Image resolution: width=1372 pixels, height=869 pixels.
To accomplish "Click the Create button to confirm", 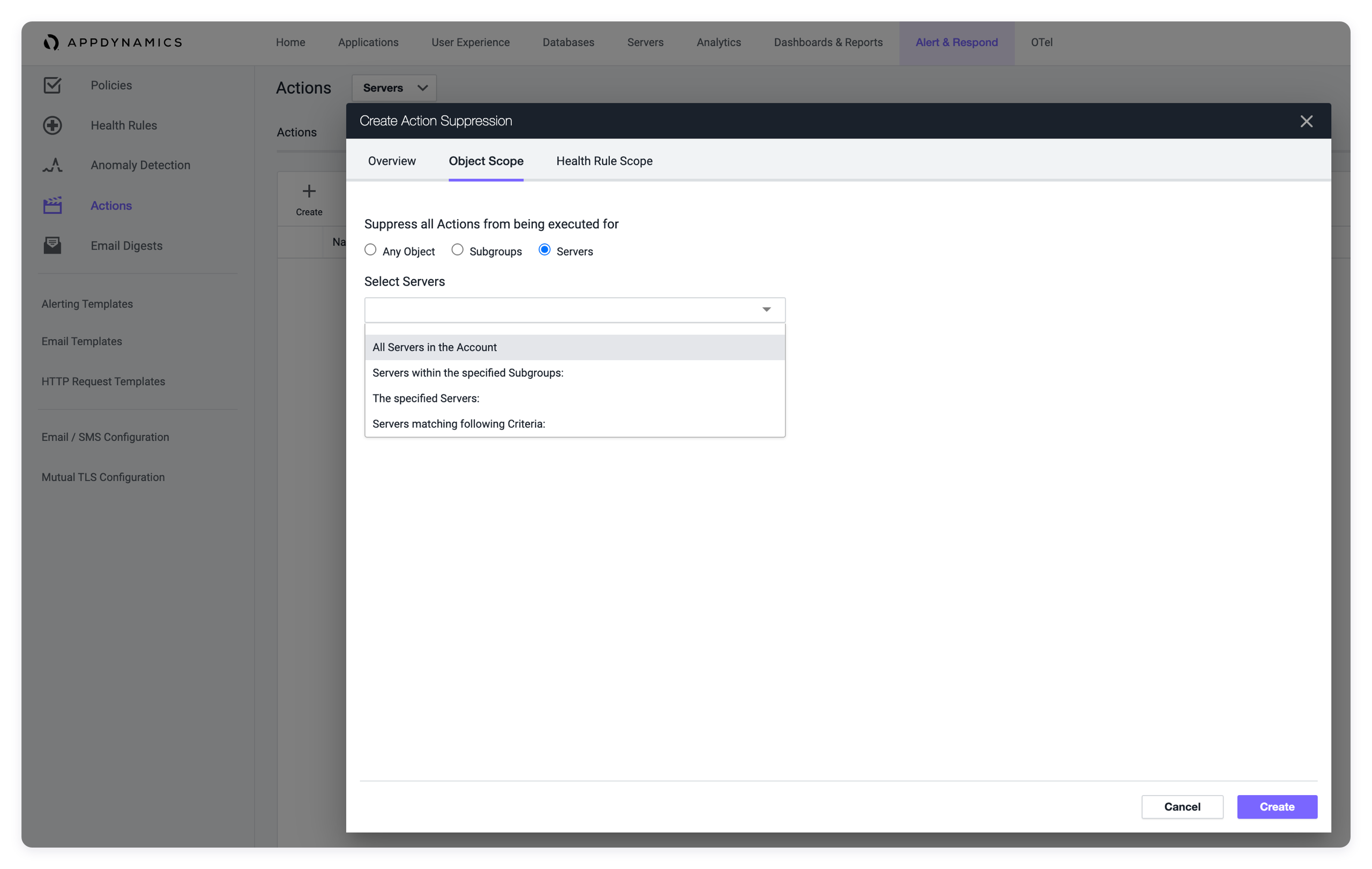I will tap(1277, 807).
